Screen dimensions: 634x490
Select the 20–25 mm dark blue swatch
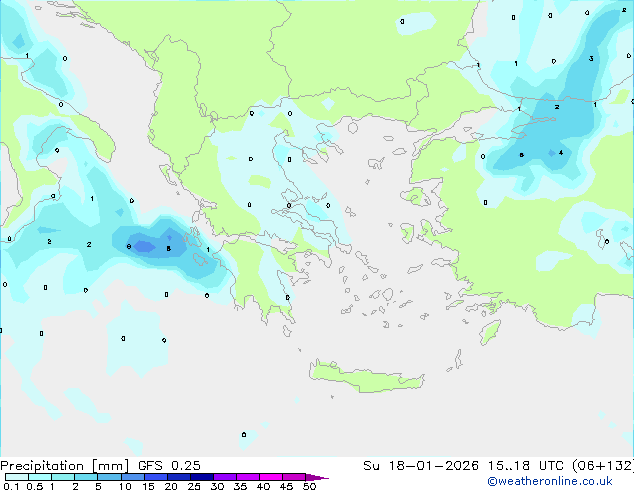click(x=178, y=477)
